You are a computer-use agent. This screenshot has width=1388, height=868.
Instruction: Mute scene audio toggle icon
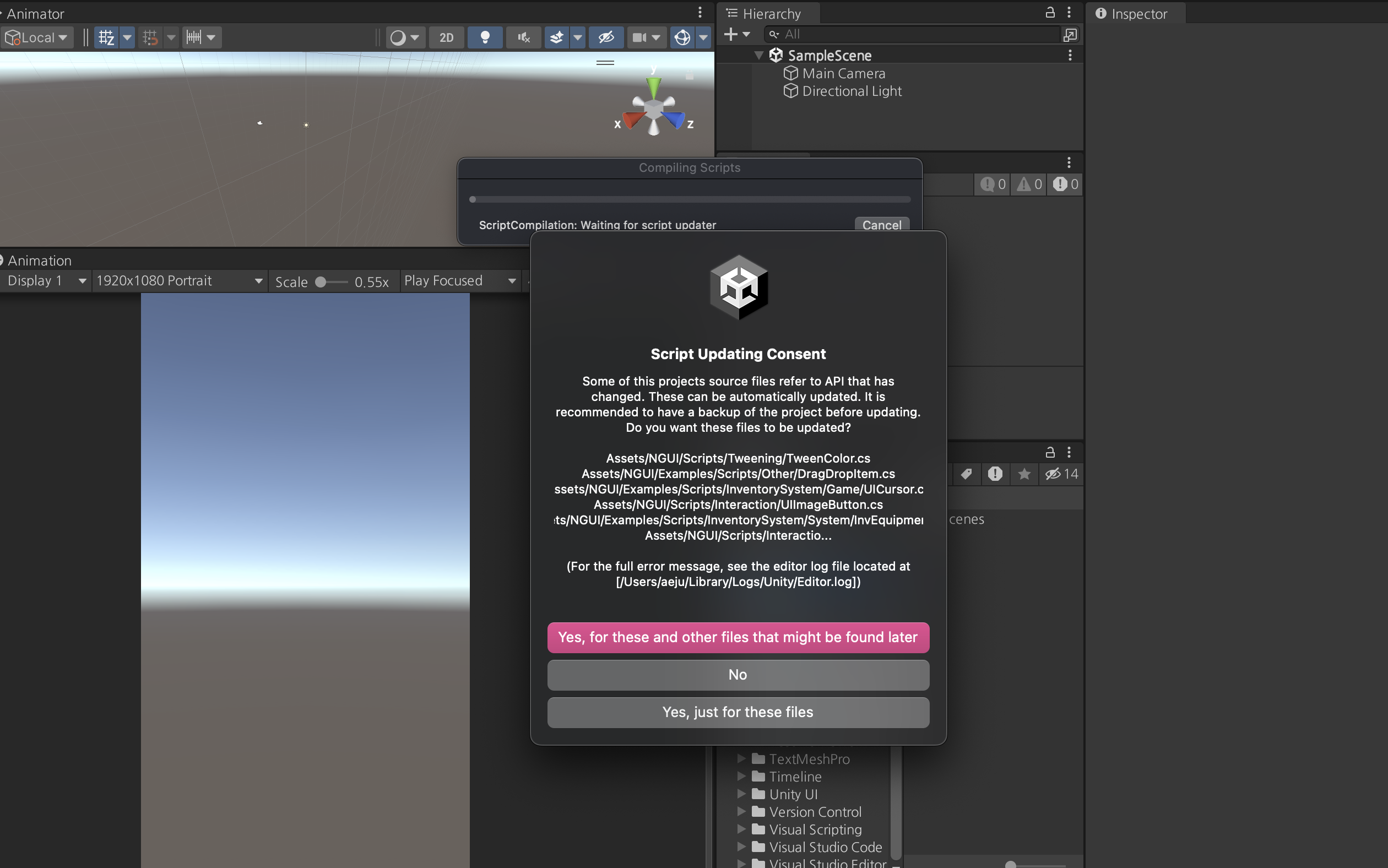pyautogui.click(x=523, y=38)
